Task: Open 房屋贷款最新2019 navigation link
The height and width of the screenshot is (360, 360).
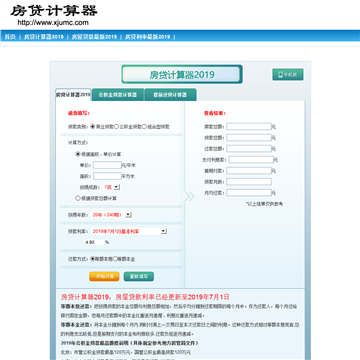Action: click(94, 37)
